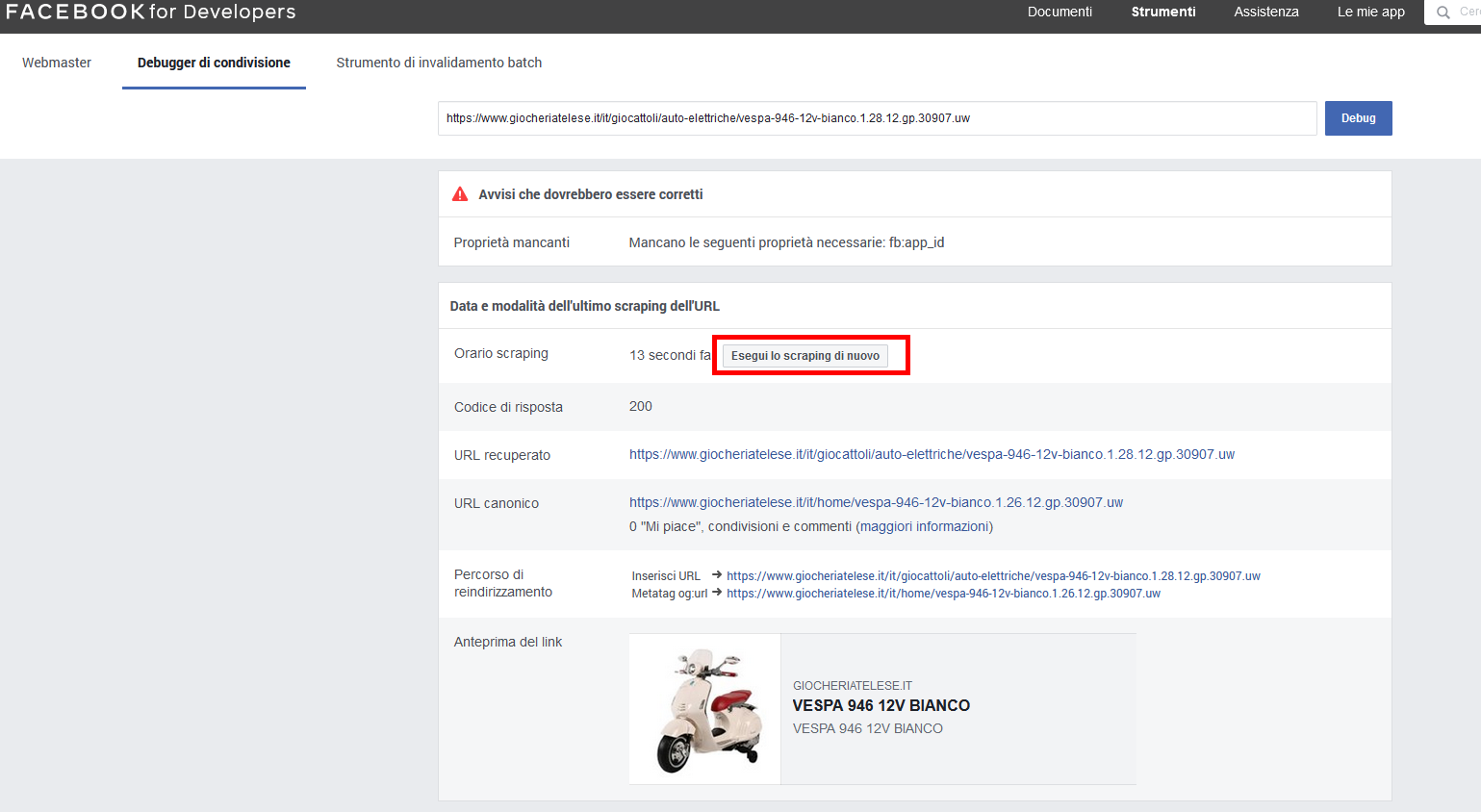Click the Codice di risposta label

click(508, 407)
